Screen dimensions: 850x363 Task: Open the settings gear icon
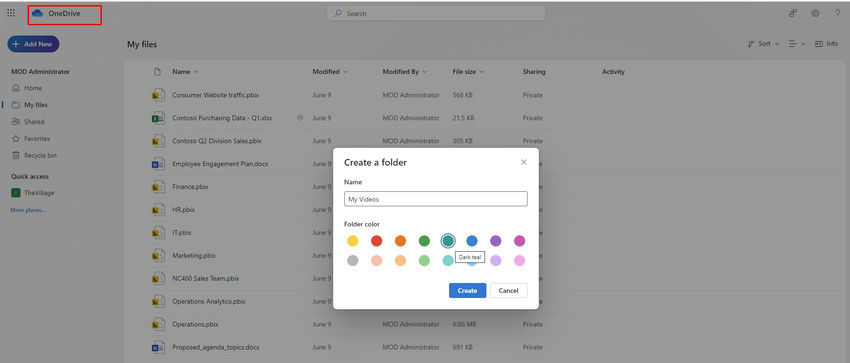(815, 13)
